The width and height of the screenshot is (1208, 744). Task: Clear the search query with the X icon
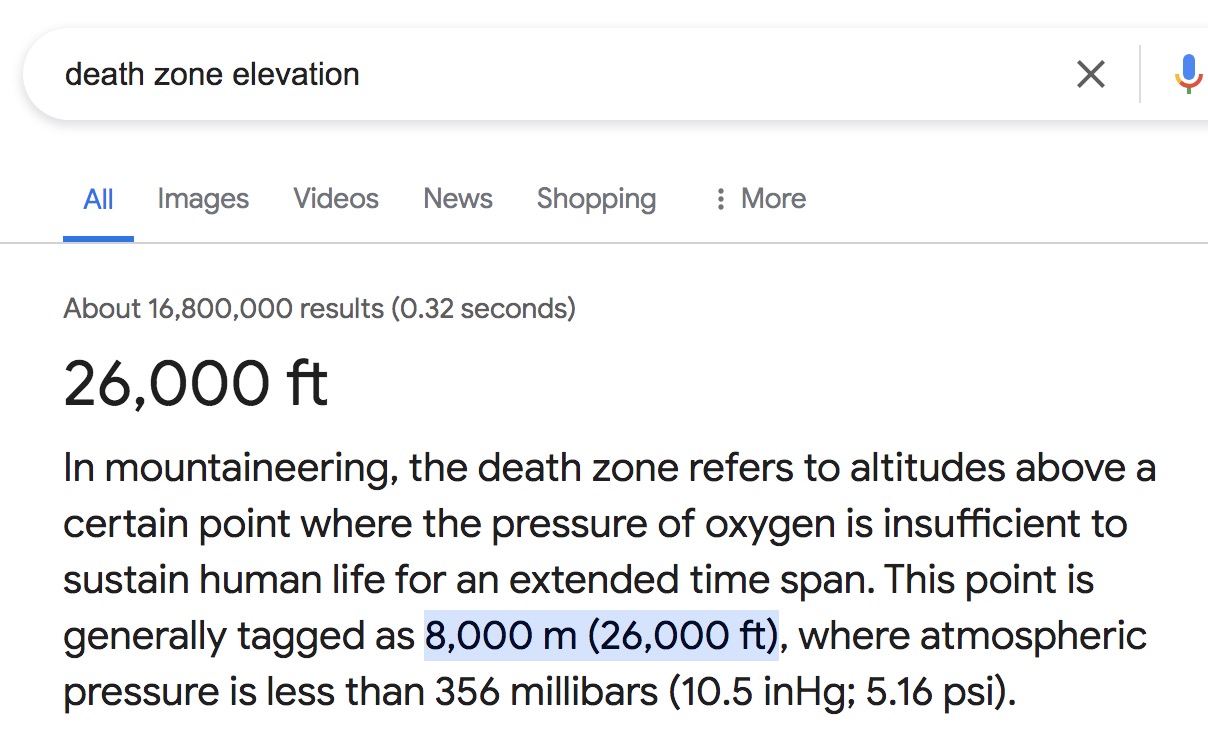coord(1090,74)
